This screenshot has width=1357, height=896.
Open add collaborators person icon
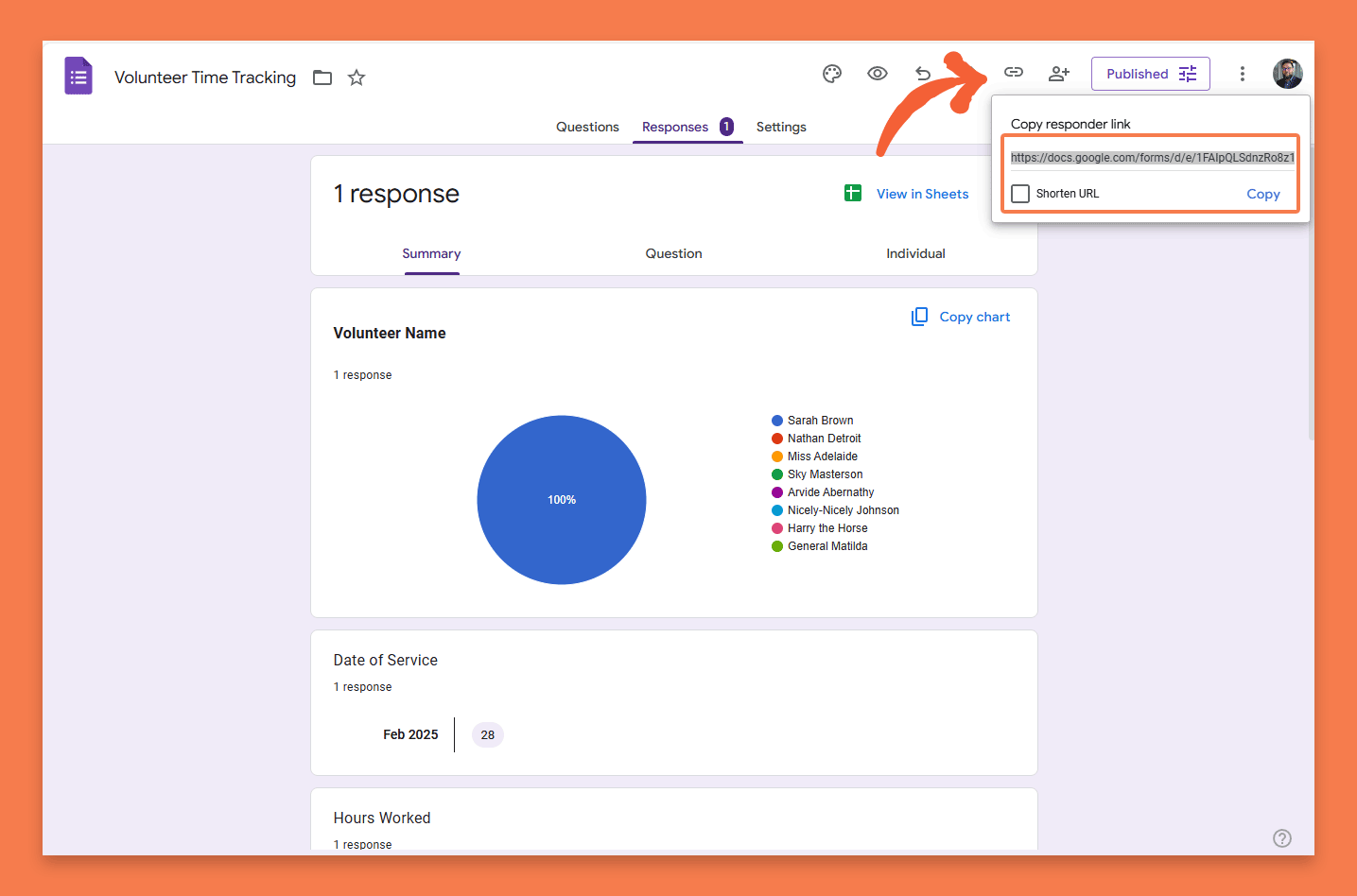[1059, 74]
